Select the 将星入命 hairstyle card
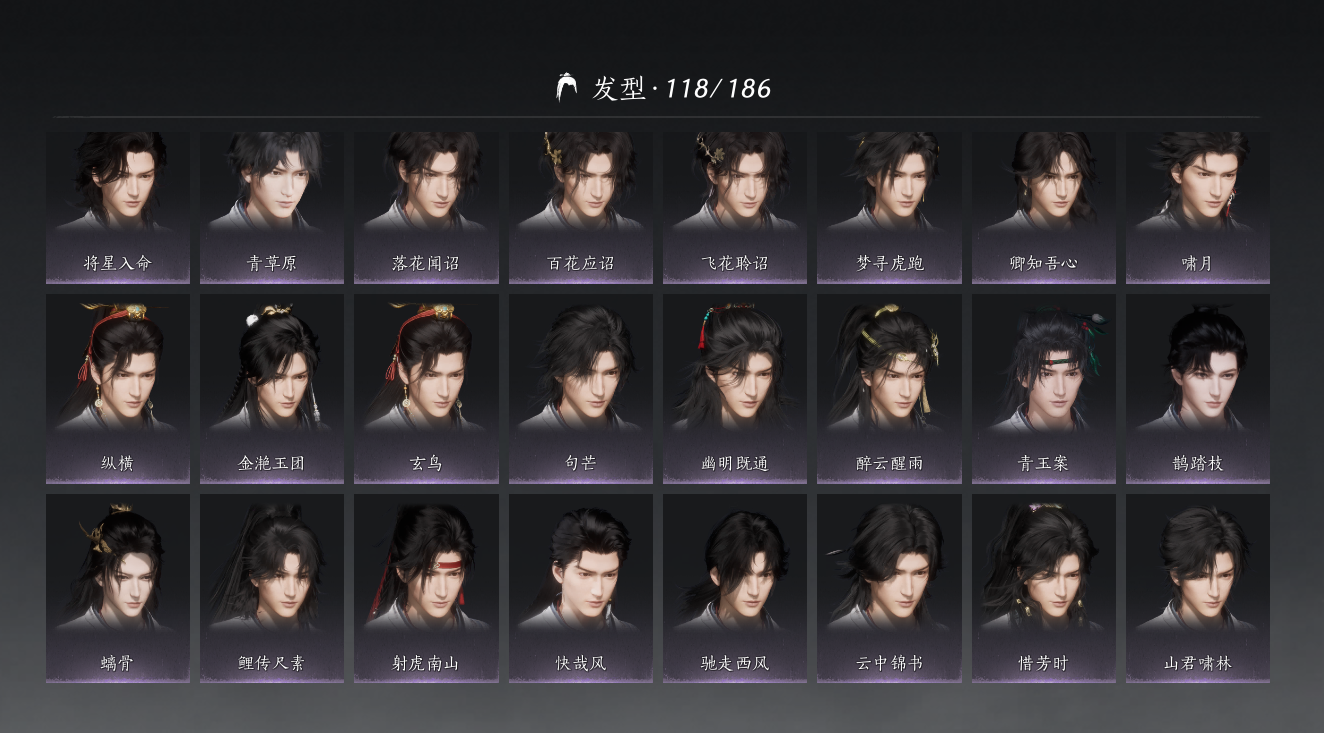The width and height of the screenshot is (1324, 733). pyautogui.click(x=118, y=208)
